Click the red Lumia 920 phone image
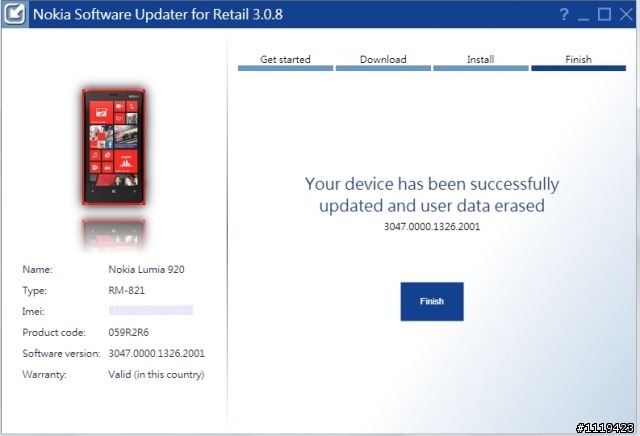This screenshot has width=640, height=436. (114, 147)
